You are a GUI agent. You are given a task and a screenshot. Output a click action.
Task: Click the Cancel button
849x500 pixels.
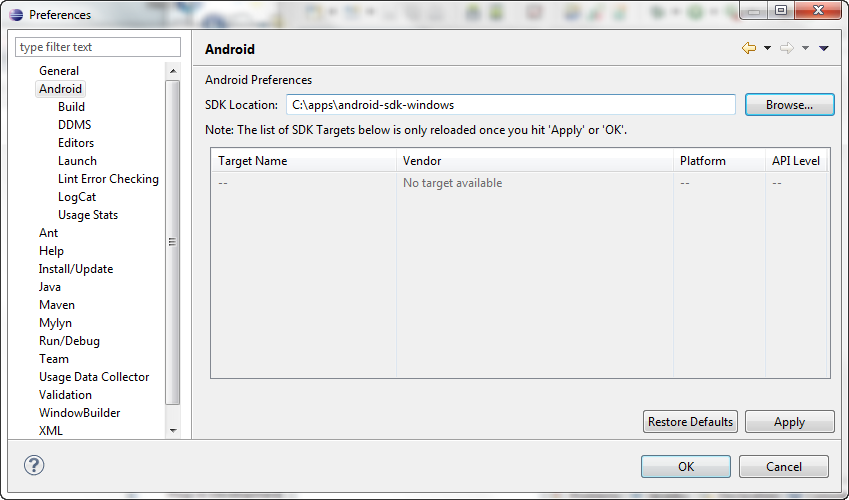click(783, 466)
